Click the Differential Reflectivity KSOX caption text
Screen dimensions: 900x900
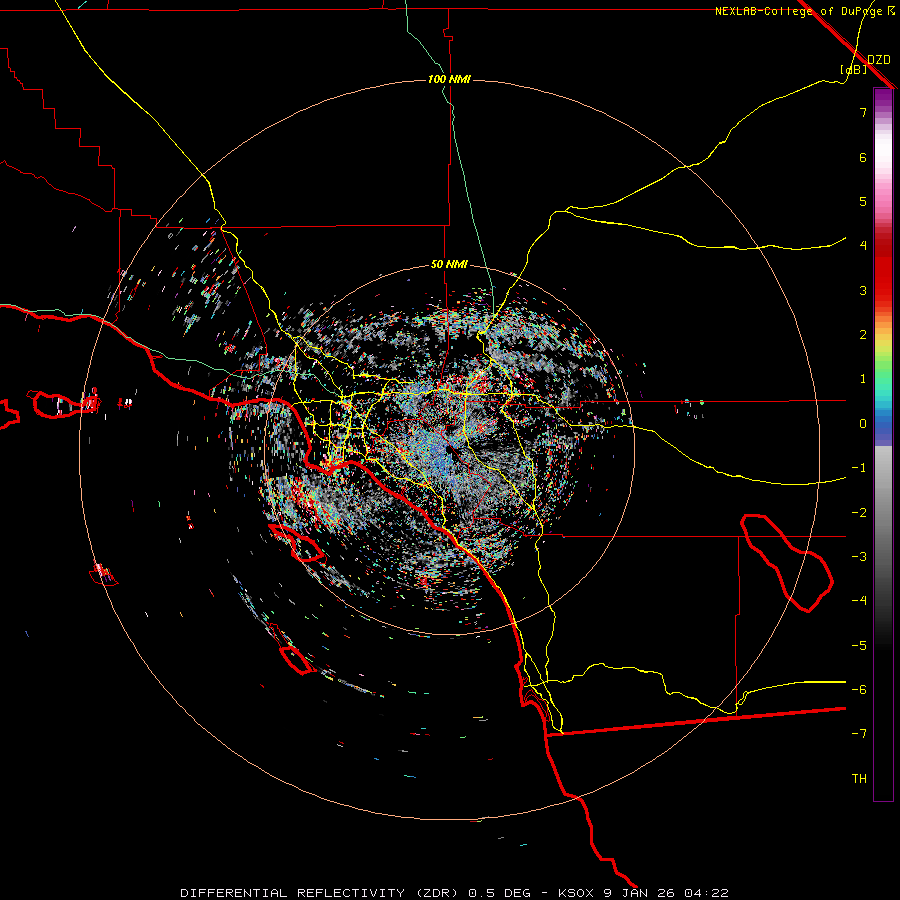454,893
